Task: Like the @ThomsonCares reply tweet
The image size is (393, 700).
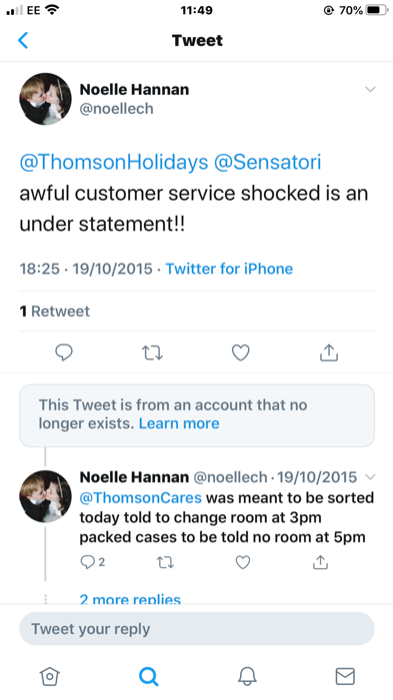Action: tap(242, 562)
